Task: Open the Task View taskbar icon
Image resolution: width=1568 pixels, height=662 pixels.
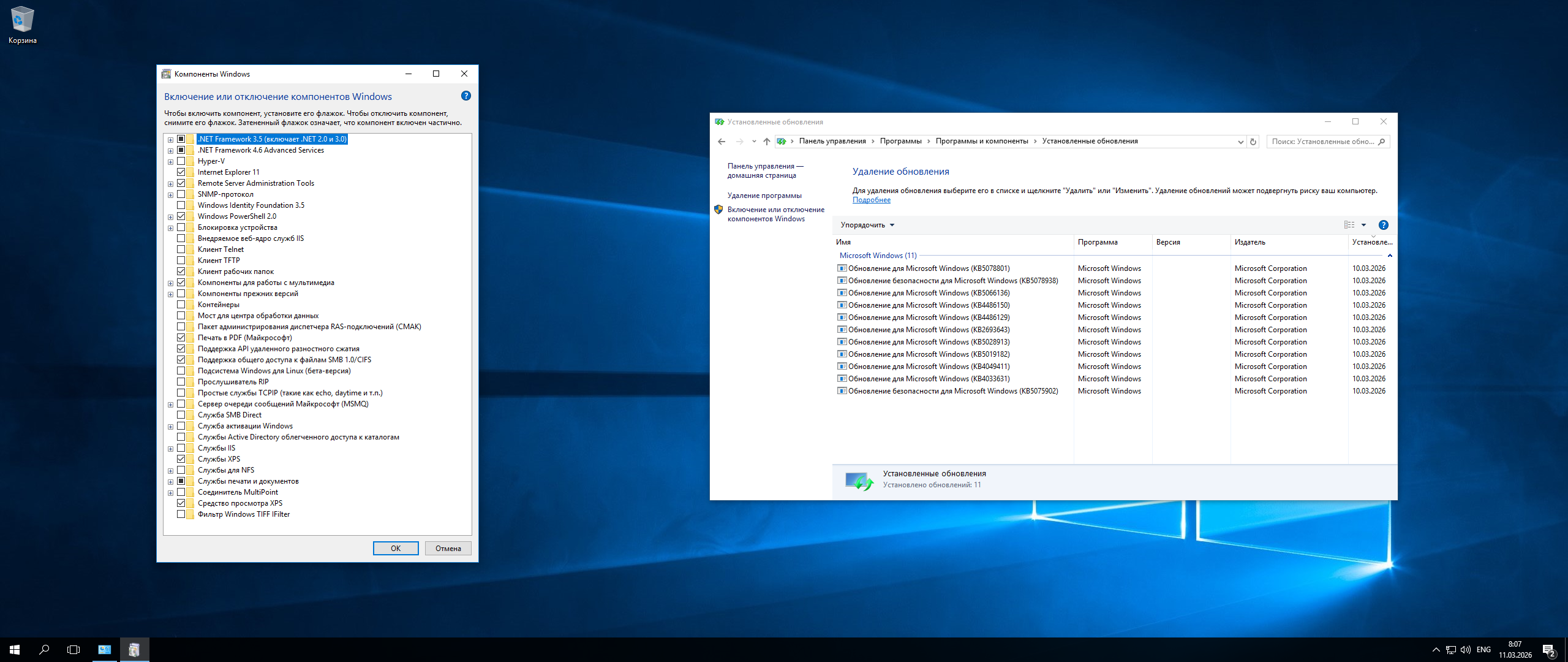Action: click(73, 650)
